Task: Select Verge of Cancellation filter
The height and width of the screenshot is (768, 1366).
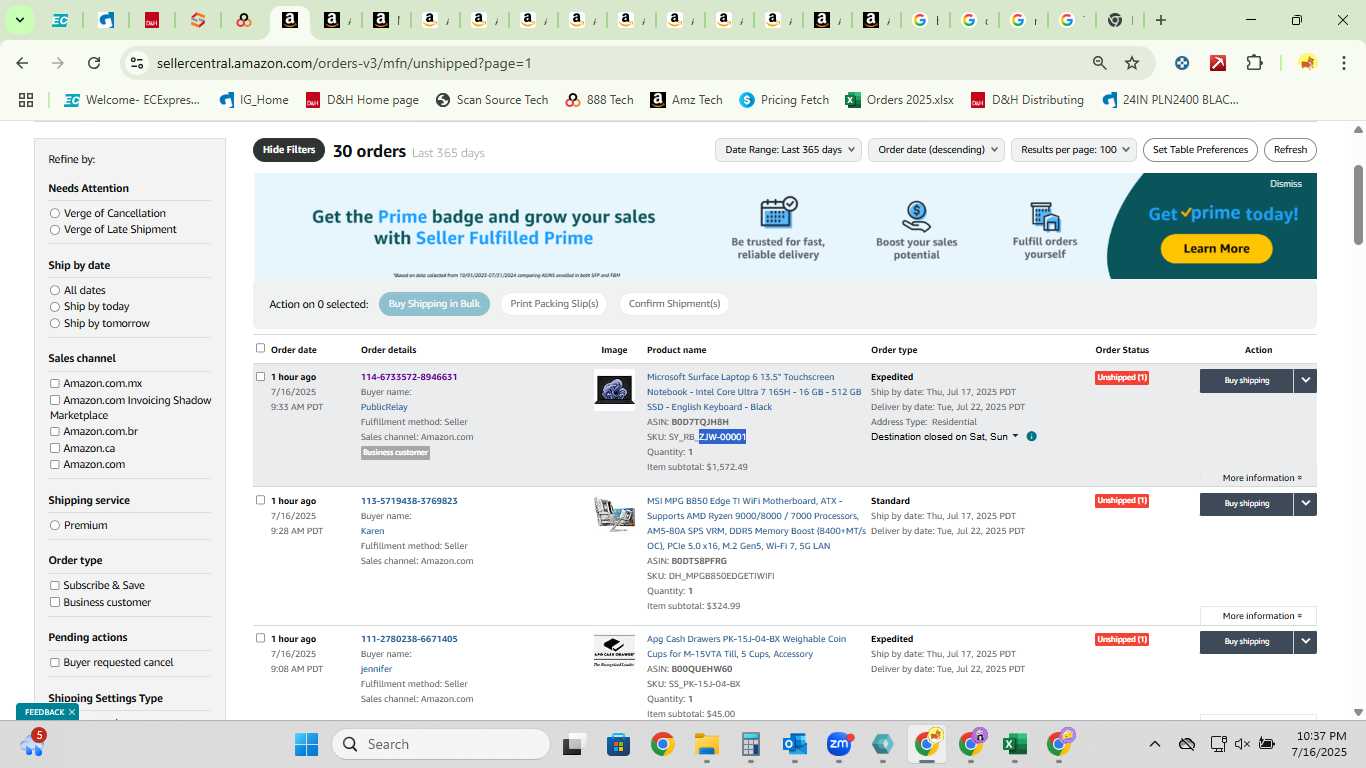Action: click(55, 213)
